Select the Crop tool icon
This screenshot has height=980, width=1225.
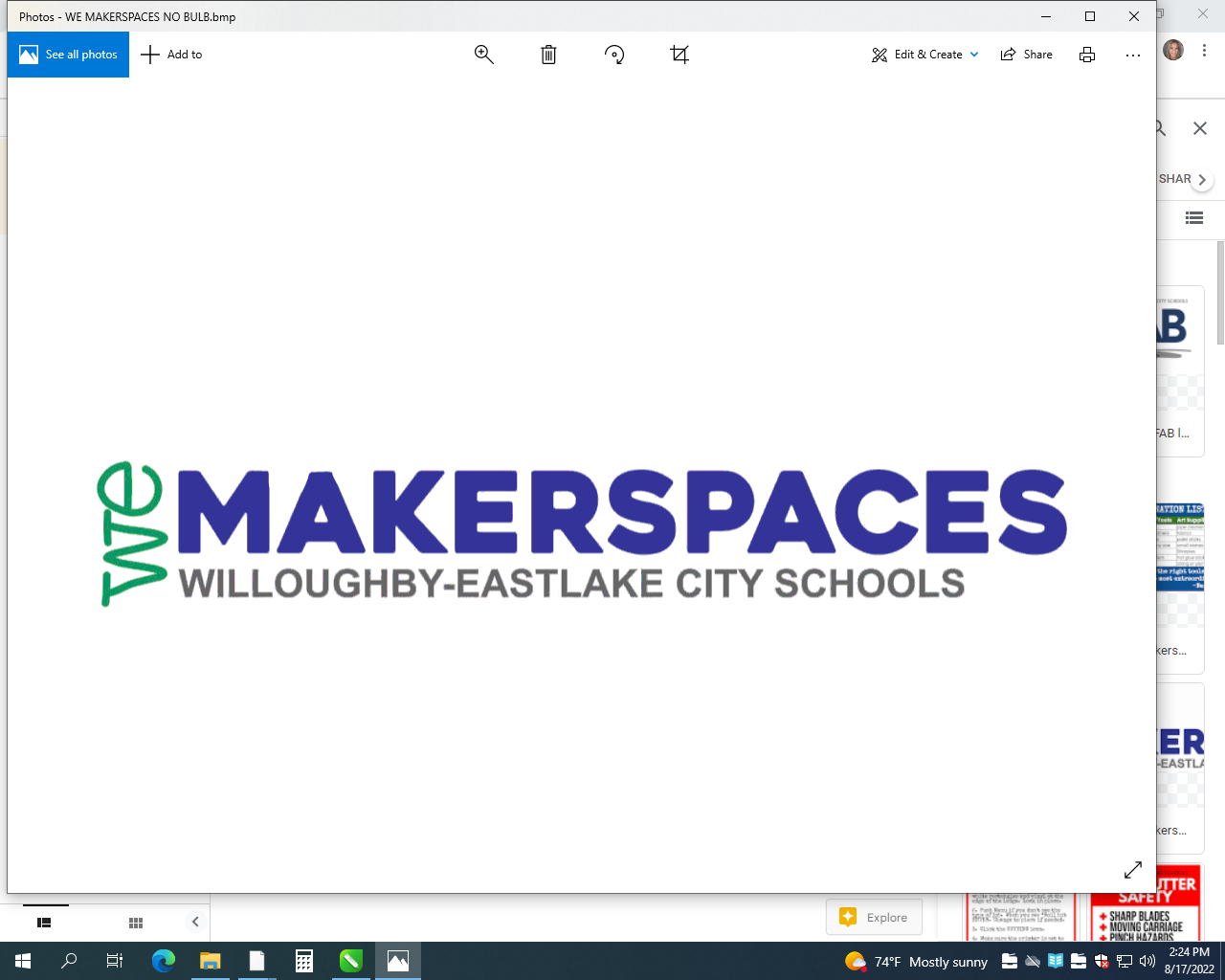point(679,55)
